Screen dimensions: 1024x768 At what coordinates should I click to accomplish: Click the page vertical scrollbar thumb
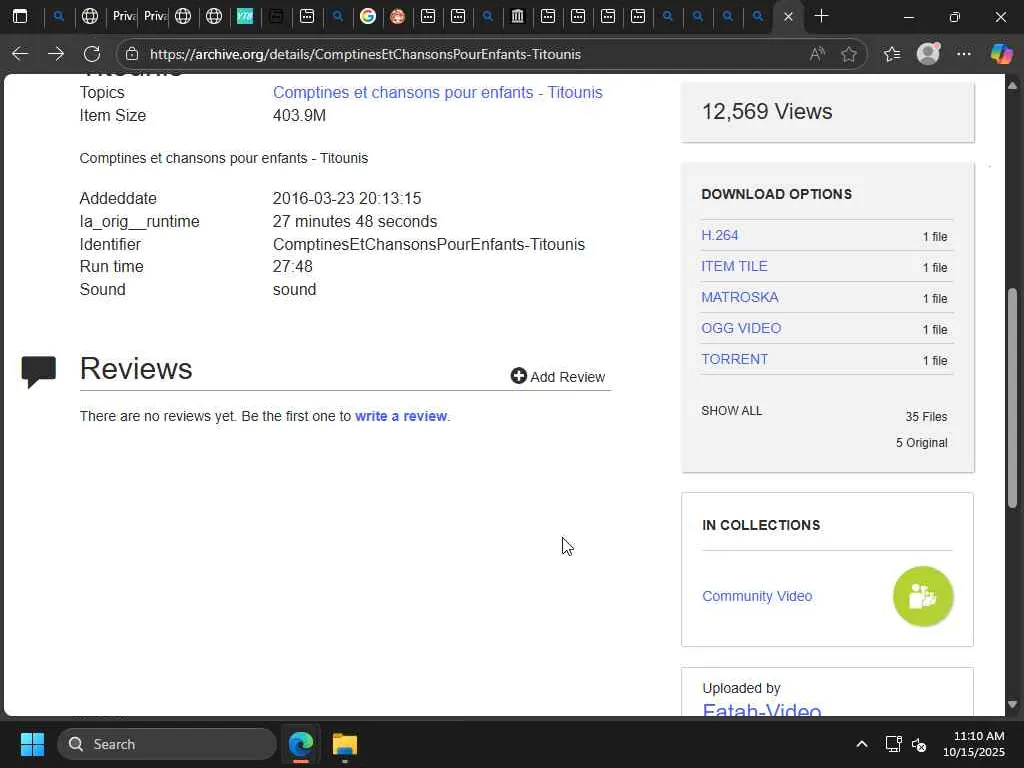pos(1012,398)
